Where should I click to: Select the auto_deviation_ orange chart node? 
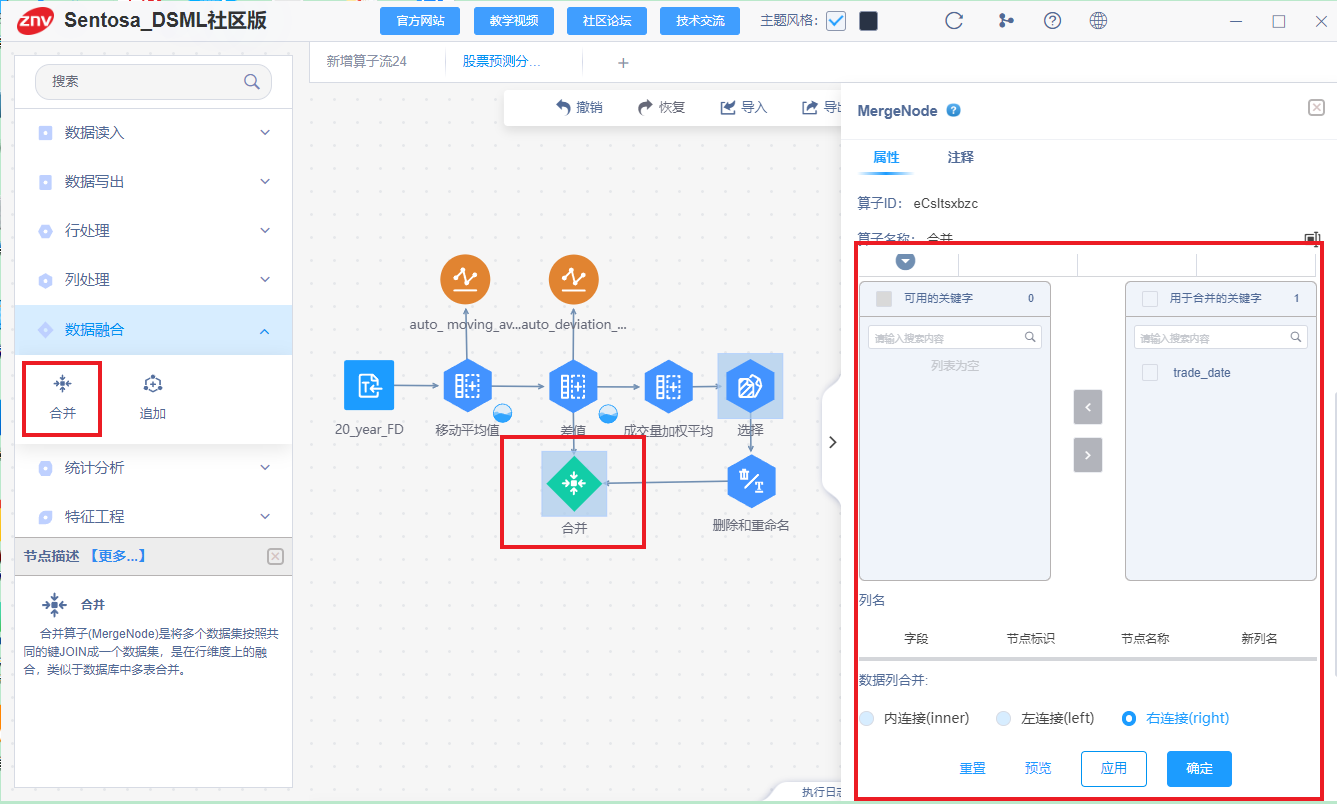[x=574, y=279]
